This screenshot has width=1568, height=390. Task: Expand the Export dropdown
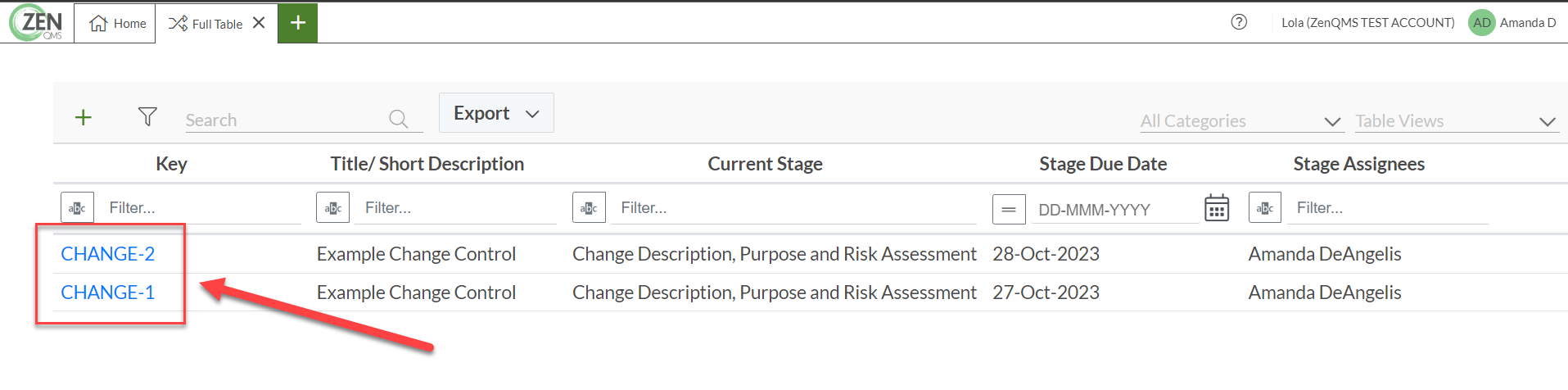(496, 113)
